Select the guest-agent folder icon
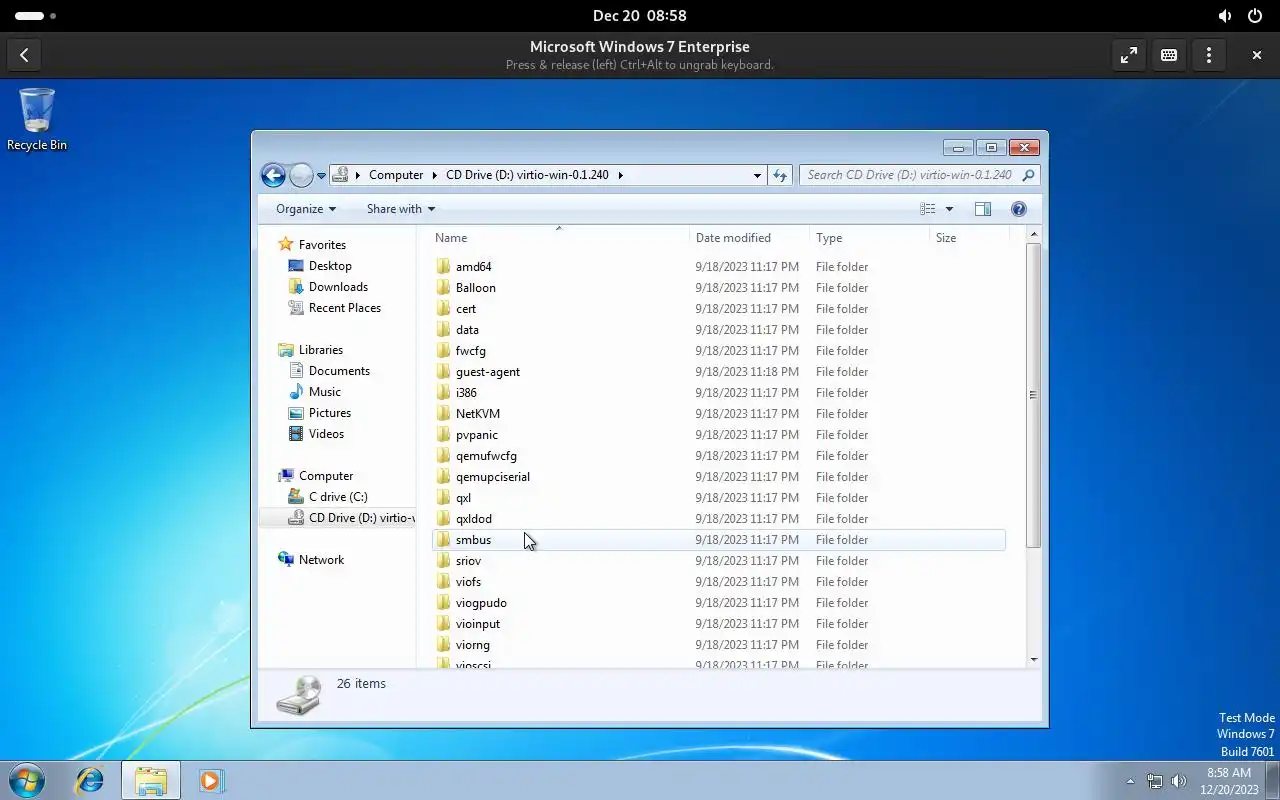1280x800 pixels. coord(443,372)
